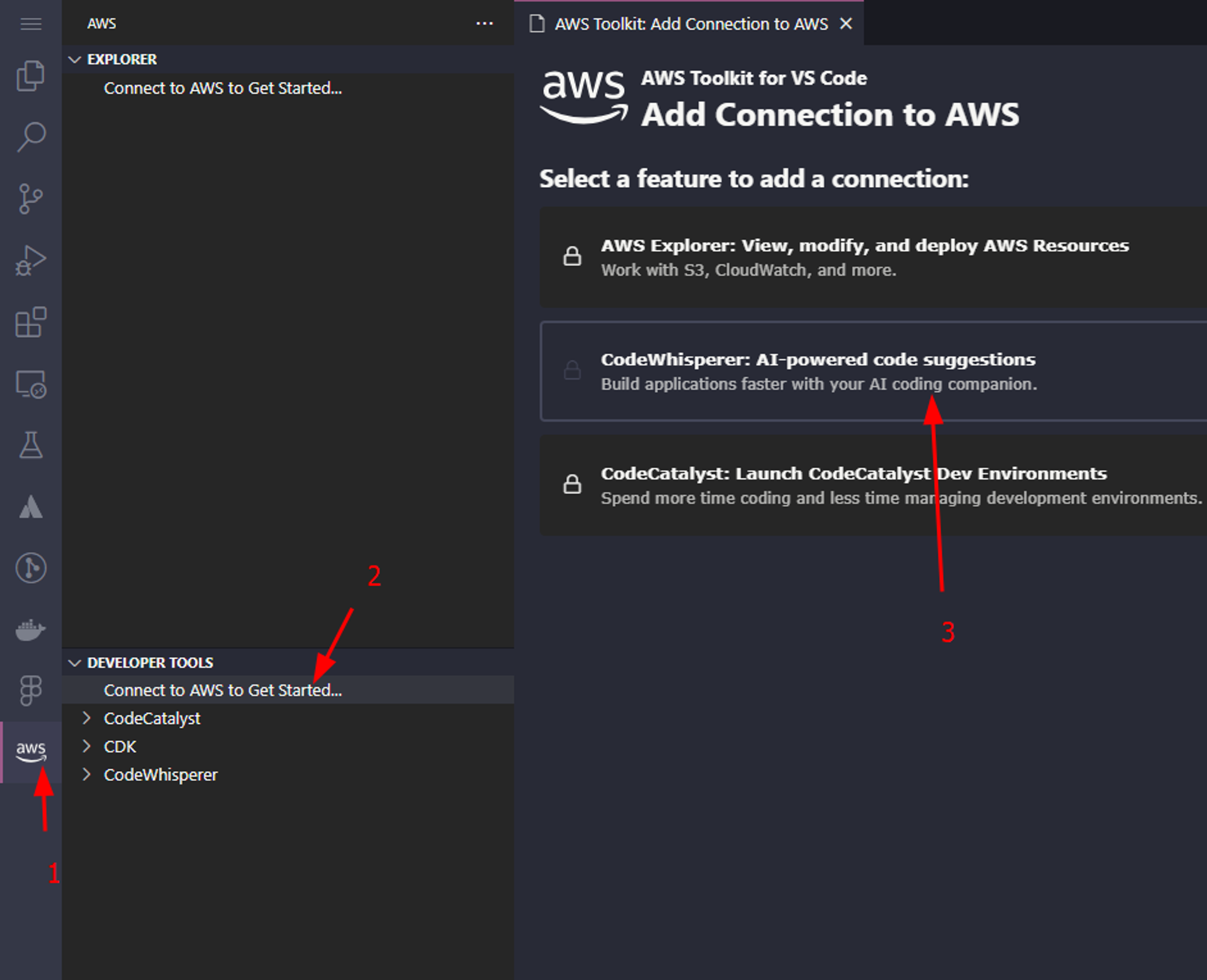Screen dimensions: 1207x980
Task: Open the Search view
Action: click(31, 137)
